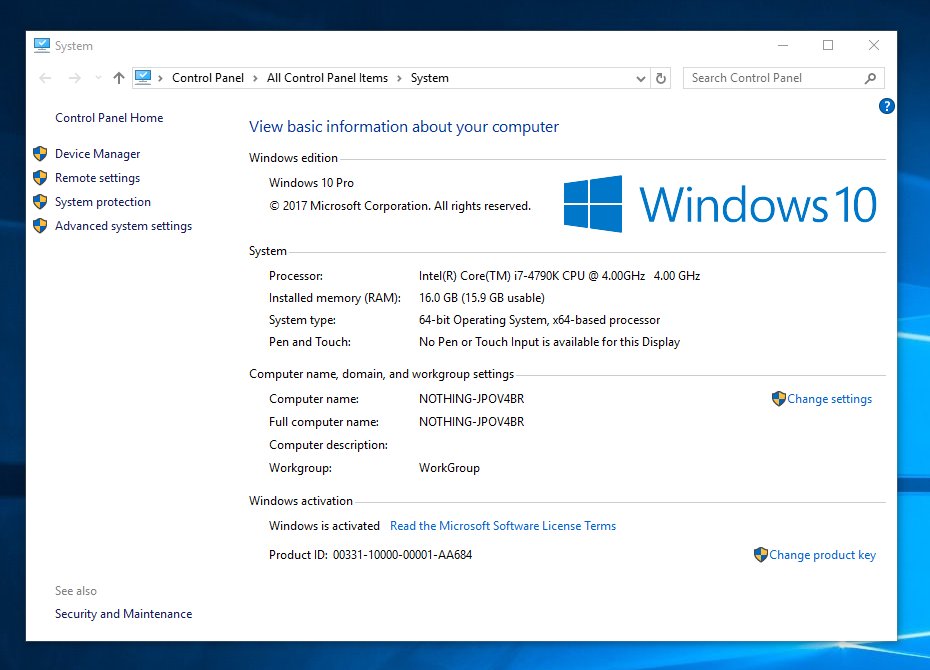
Task: Expand the chevron right of "Control Panel" breadcrumb
Action: coord(255,78)
